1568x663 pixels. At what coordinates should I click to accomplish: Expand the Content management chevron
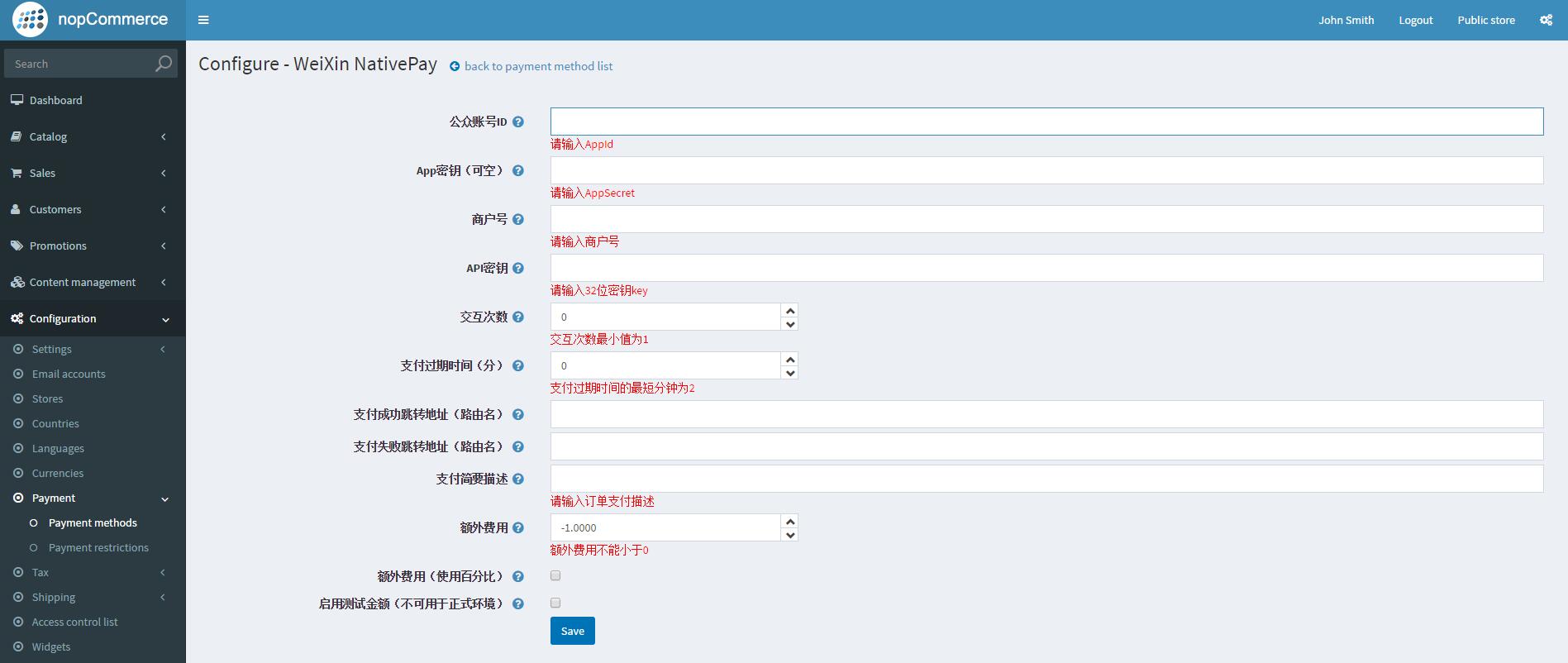click(164, 282)
